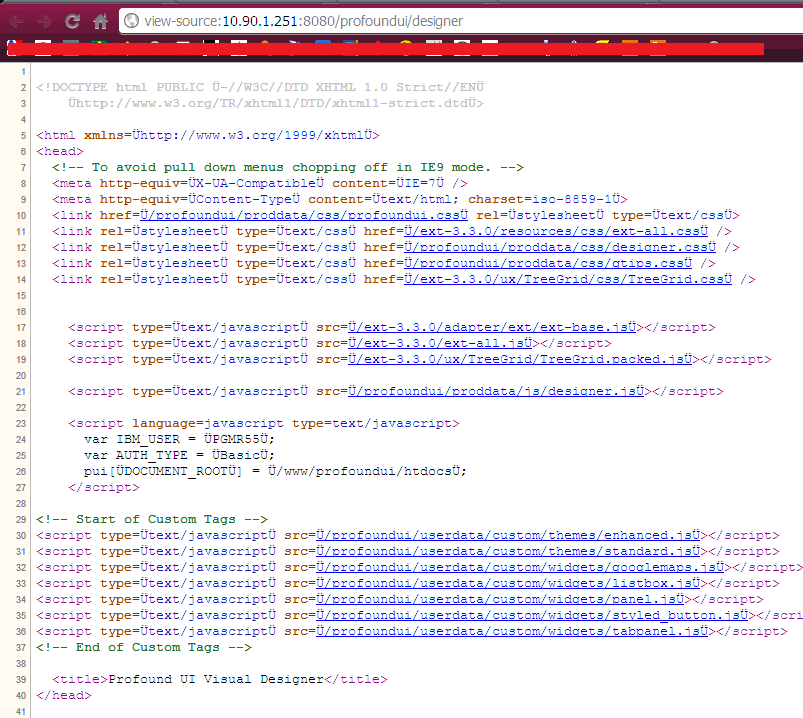Open the themes/enhanced.js script link
This screenshot has width=803, height=718.
[x=508, y=535]
